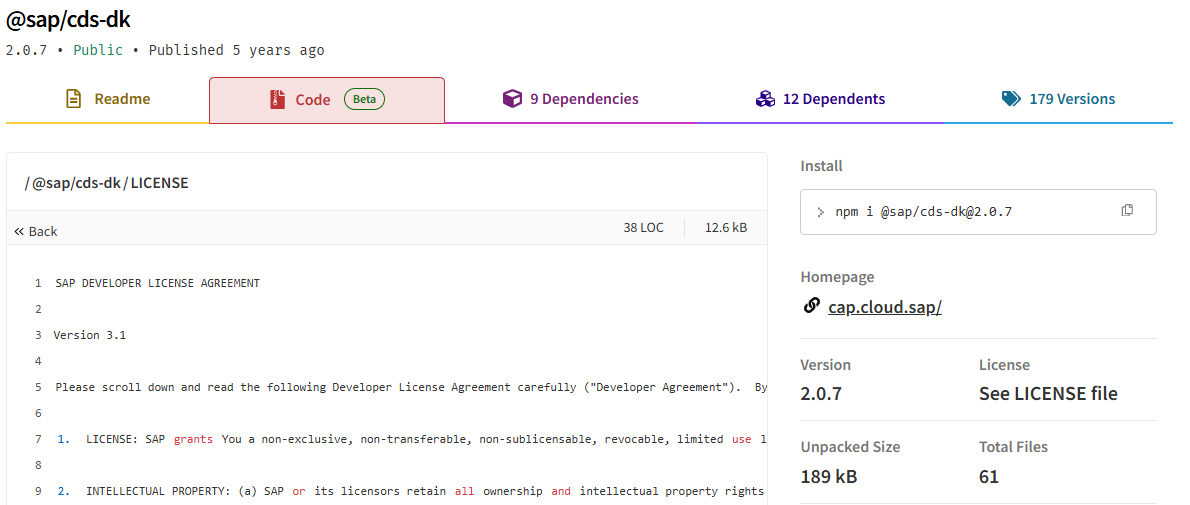Click the 'Version 3.1' code line
This screenshot has width=1190, height=505.
point(90,335)
